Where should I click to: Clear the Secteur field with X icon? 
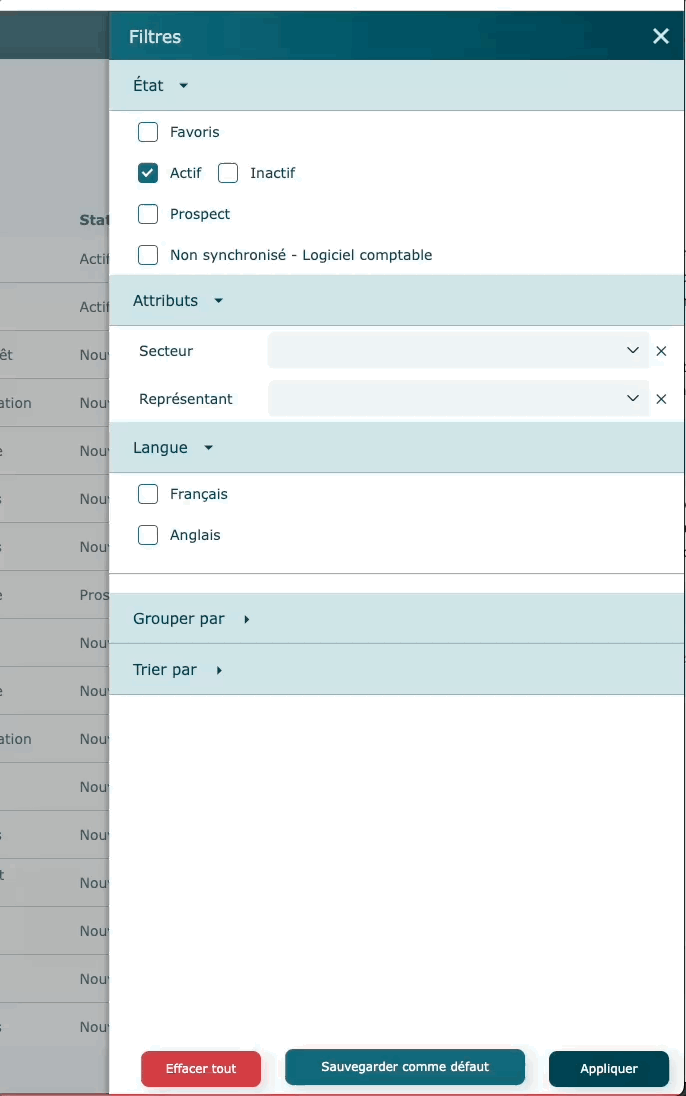(x=661, y=351)
